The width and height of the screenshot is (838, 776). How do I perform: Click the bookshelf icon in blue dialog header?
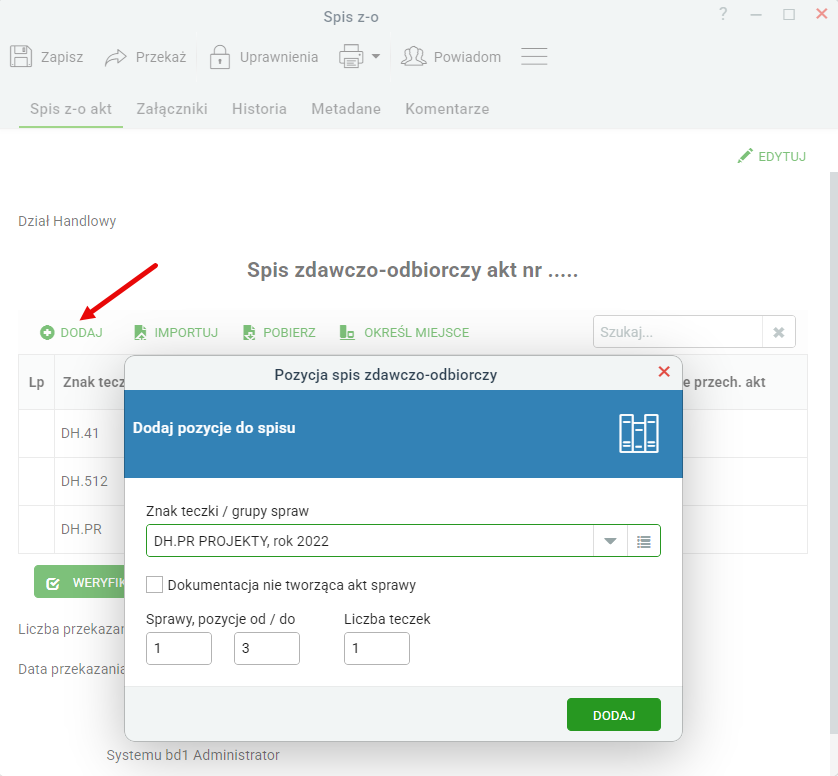coord(639,433)
